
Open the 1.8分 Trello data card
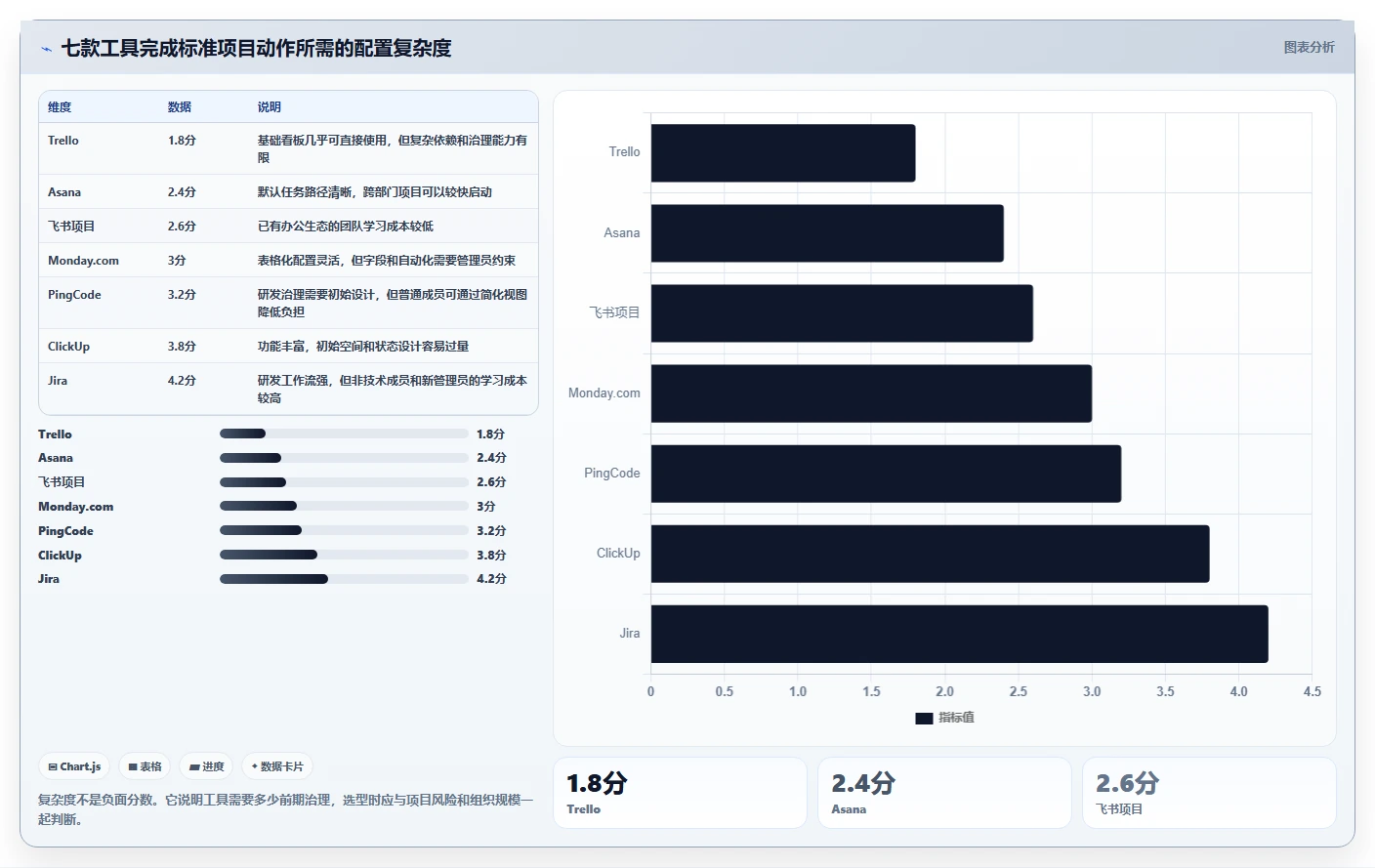680,793
